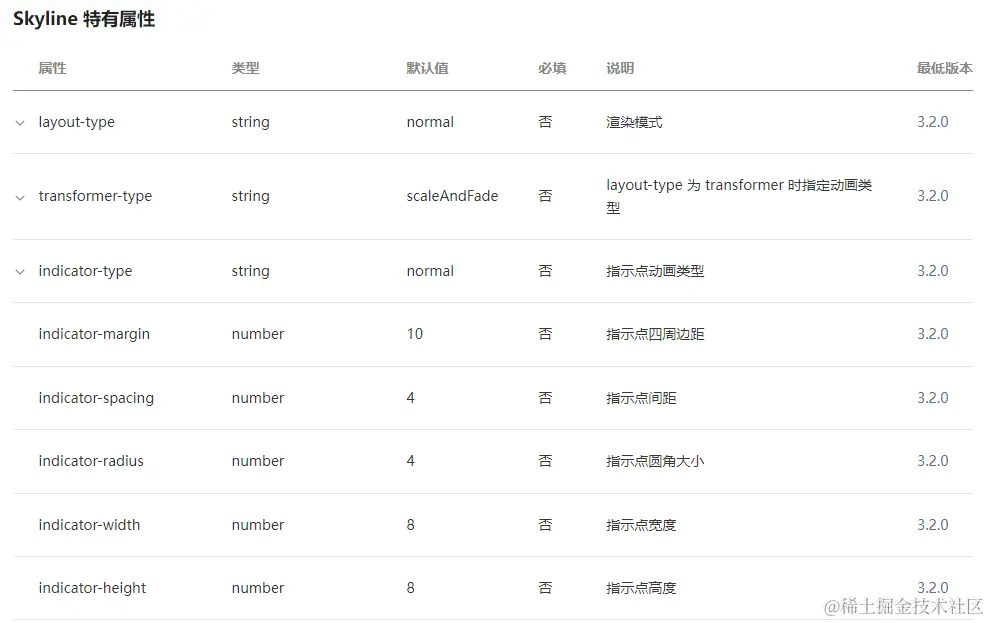Expand the indicator-type row chevron

coord(20,272)
